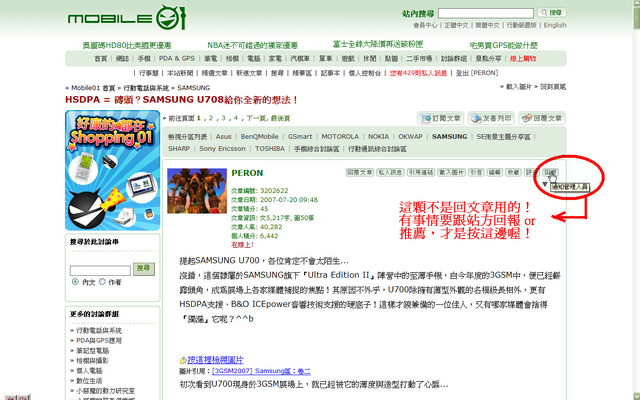
Task: Select the 作者 radio button
Action: click(x=102, y=282)
